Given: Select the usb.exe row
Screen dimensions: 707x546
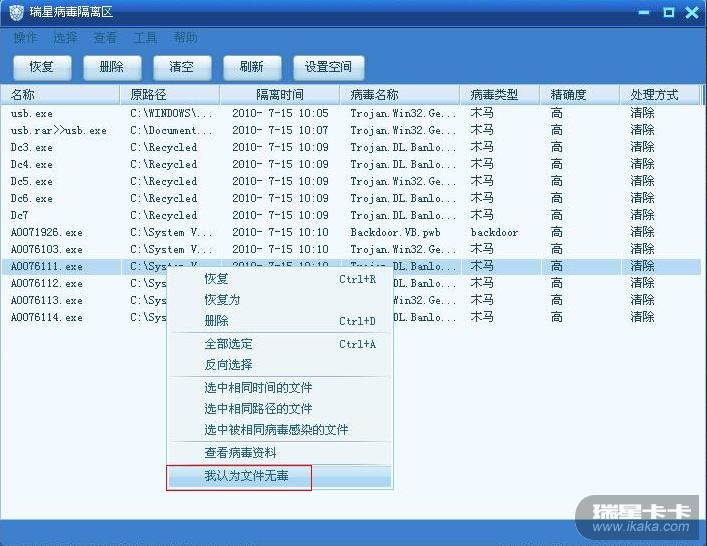Looking at the screenshot, I should point(351,113).
